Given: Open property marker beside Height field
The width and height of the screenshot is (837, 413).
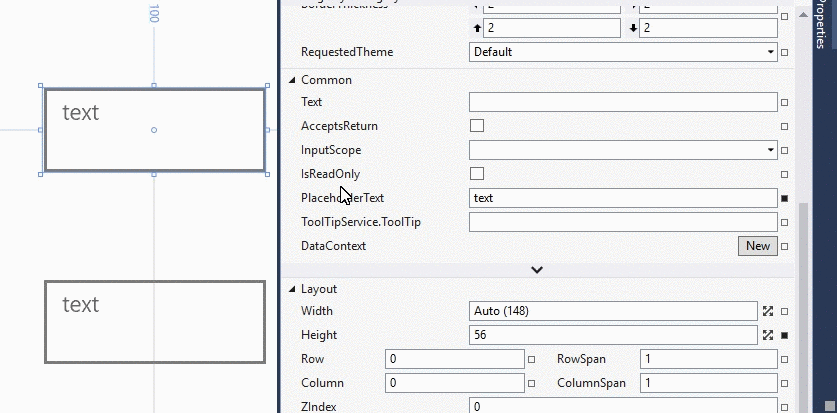Looking at the screenshot, I should click(x=785, y=335).
